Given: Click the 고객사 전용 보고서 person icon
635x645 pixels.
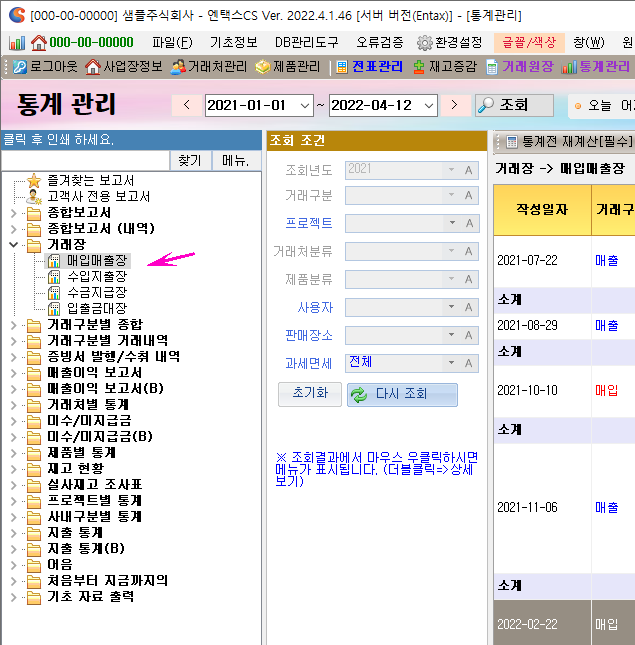Looking at the screenshot, I should [34, 197].
